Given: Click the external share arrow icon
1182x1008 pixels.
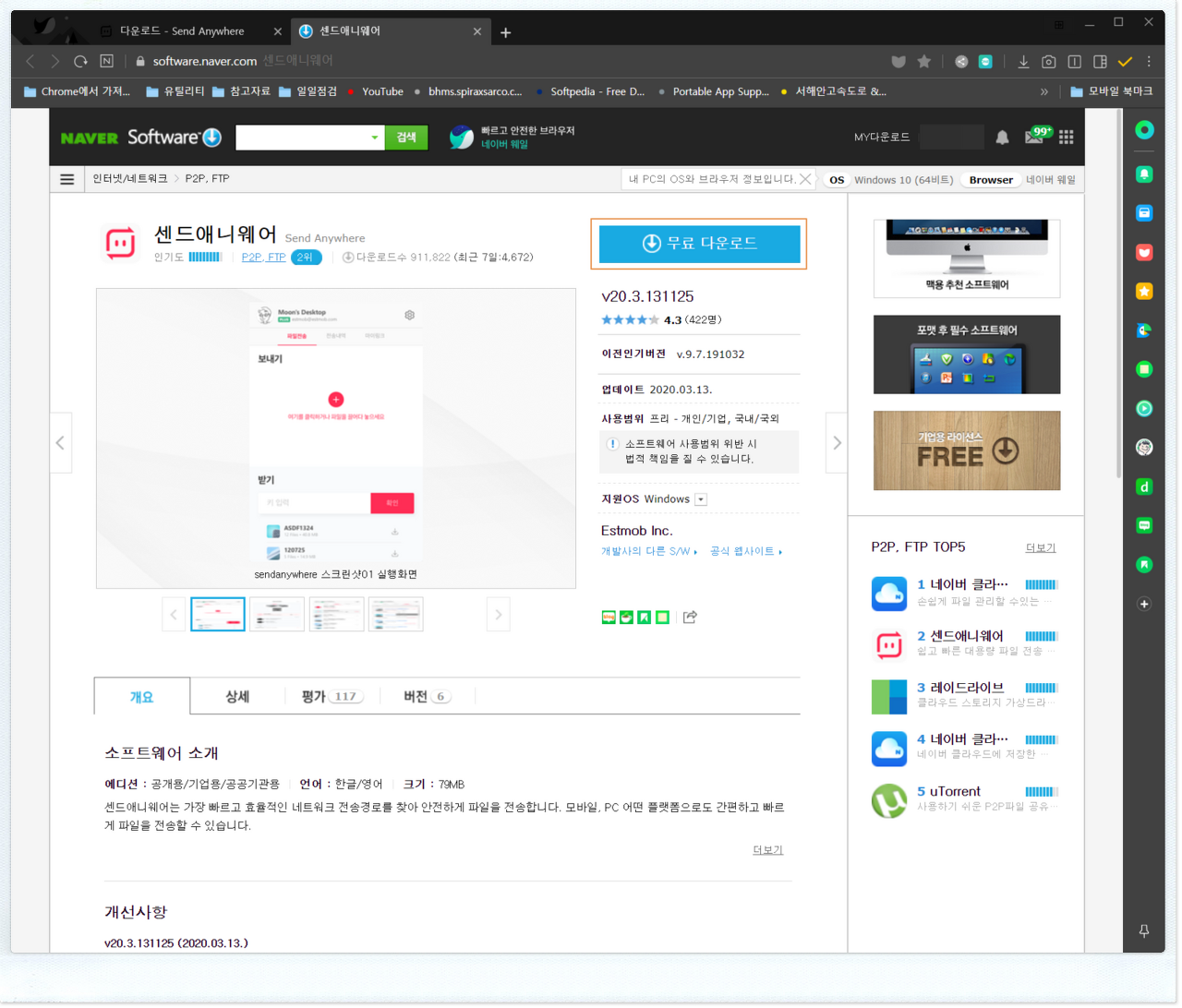Looking at the screenshot, I should pyautogui.click(x=690, y=617).
